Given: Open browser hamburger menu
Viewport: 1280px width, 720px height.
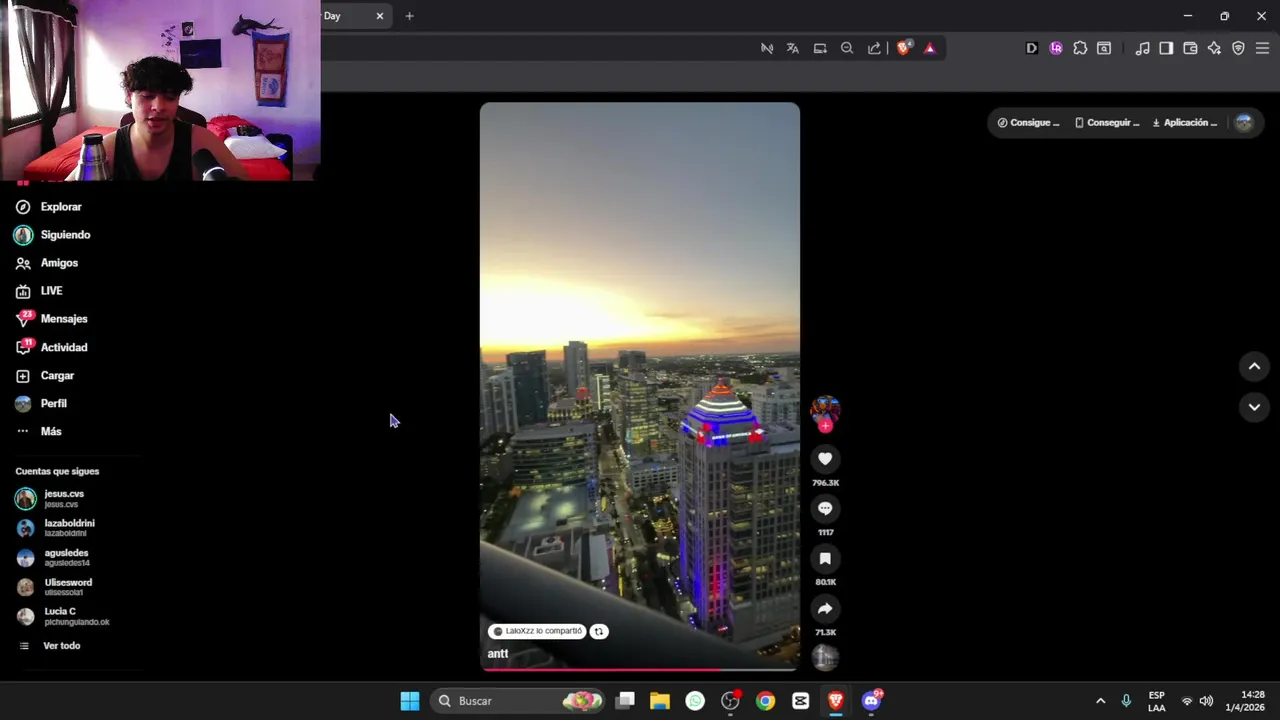Looking at the screenshot, I should point(1262,48).
